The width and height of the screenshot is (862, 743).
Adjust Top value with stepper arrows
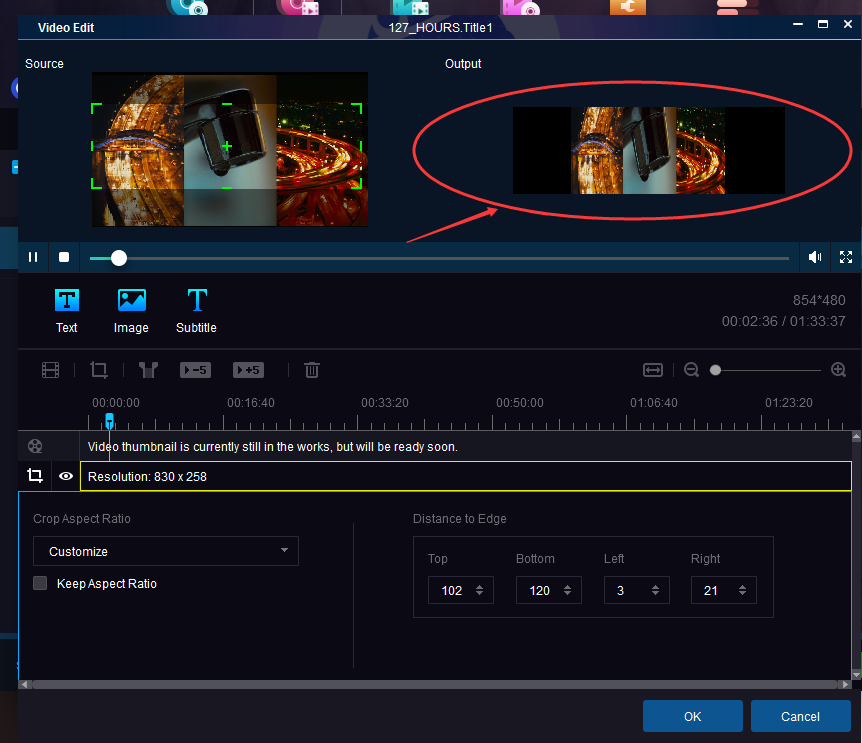[479, 590]
